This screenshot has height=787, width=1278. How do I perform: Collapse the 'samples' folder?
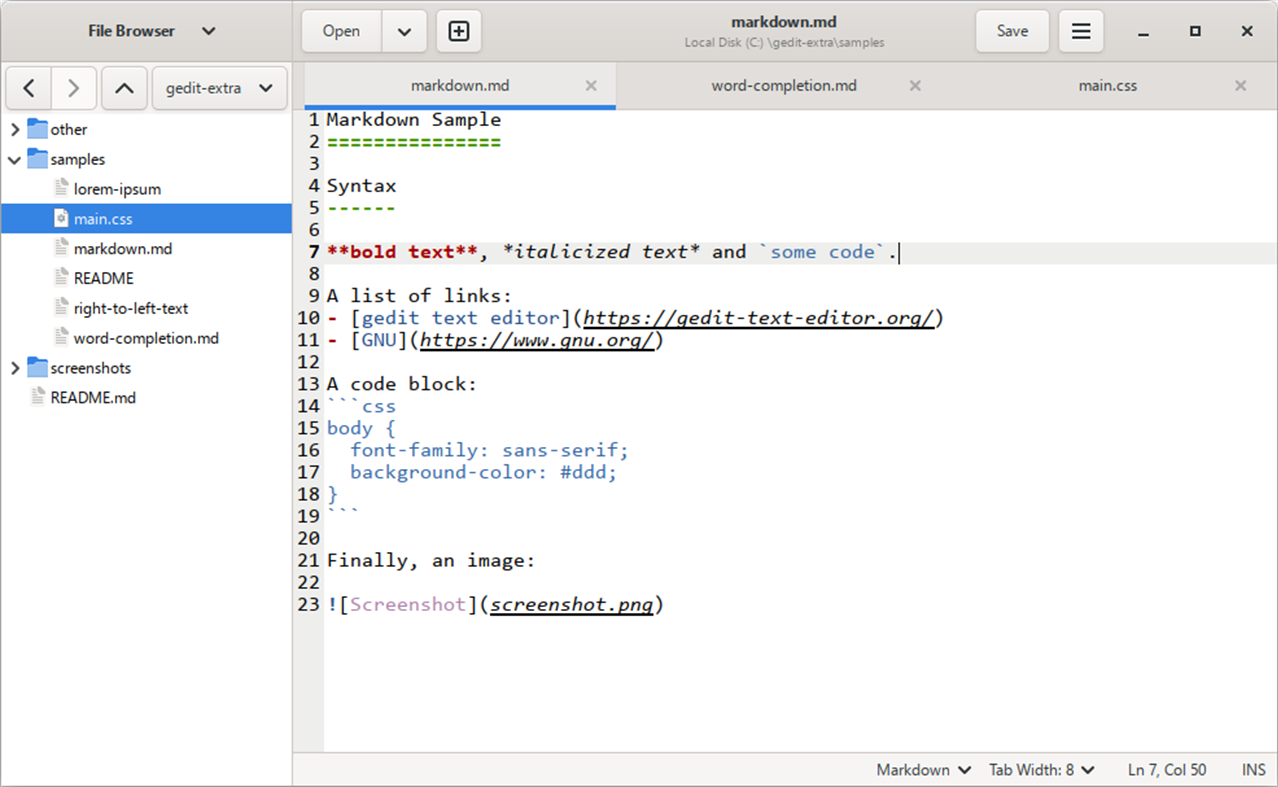pos(14,159)
